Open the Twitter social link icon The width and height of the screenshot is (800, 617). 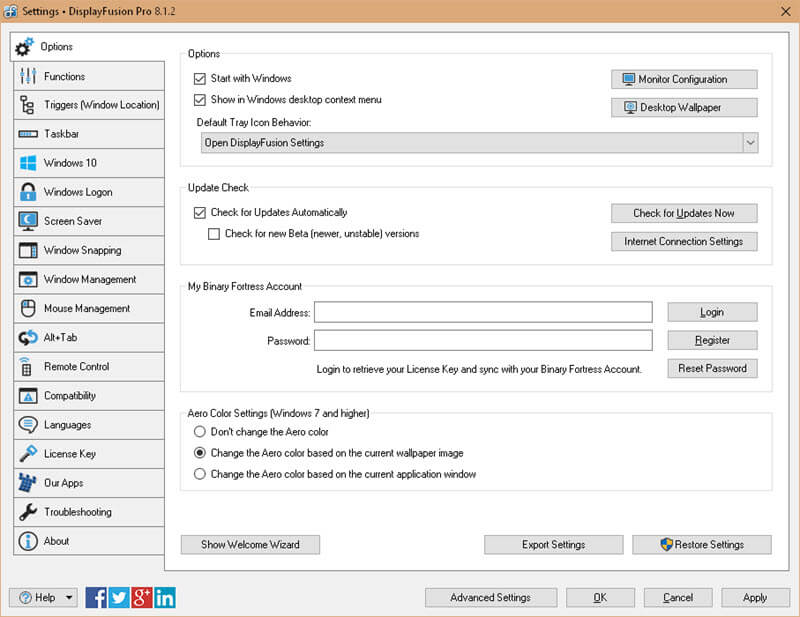pyautogui.click(x=119, y=598)
